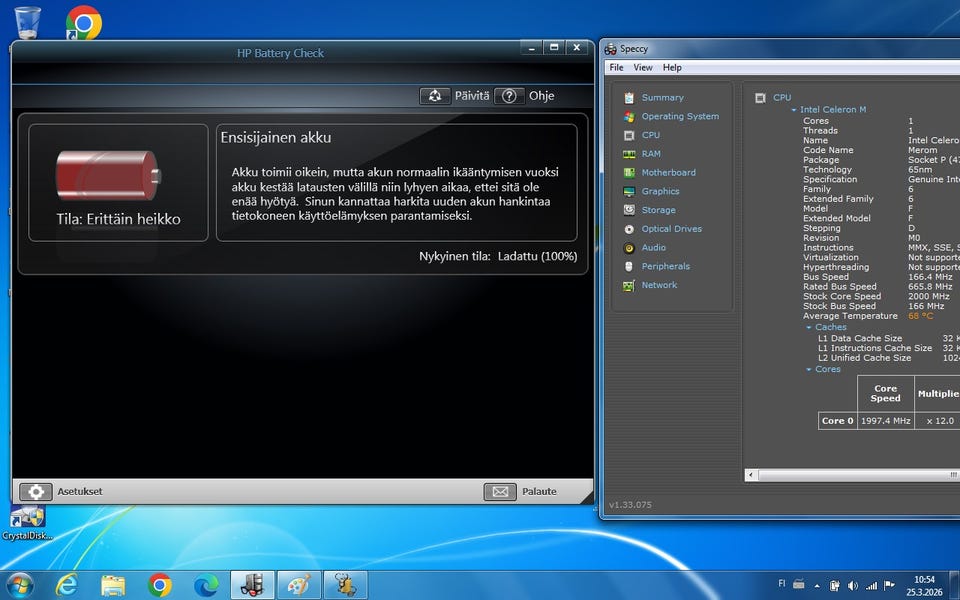The height and width of the screenshot is (600, 960).
Task: Open the Summary section in Speccy
Action: pyautogui.click(x=662, y=98)
